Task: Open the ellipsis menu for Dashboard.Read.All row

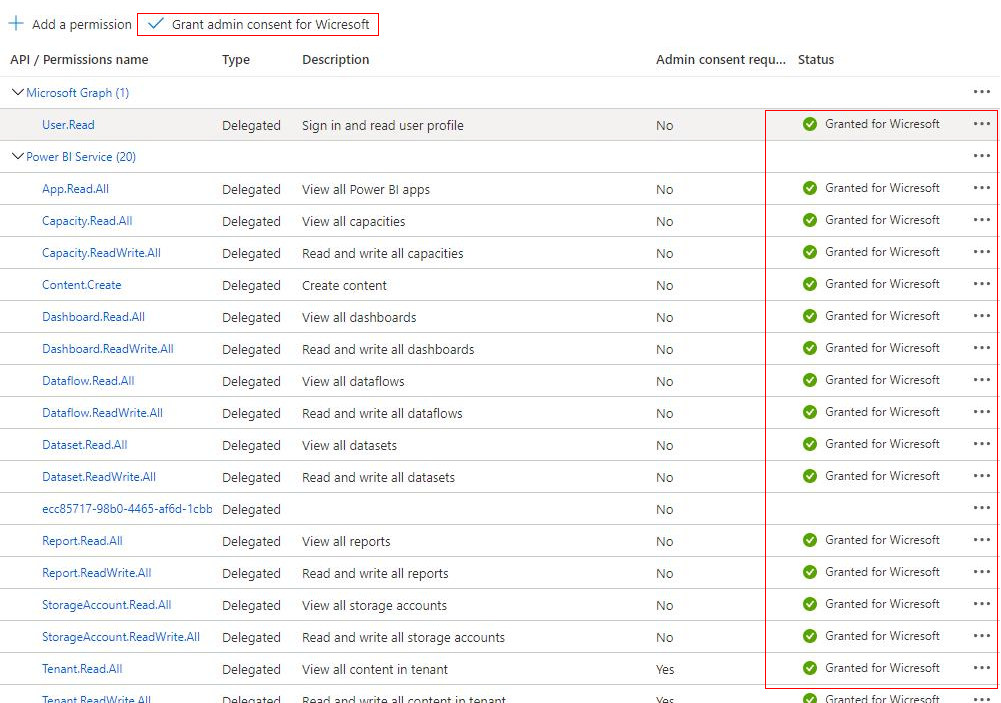Action: point(982,315)
